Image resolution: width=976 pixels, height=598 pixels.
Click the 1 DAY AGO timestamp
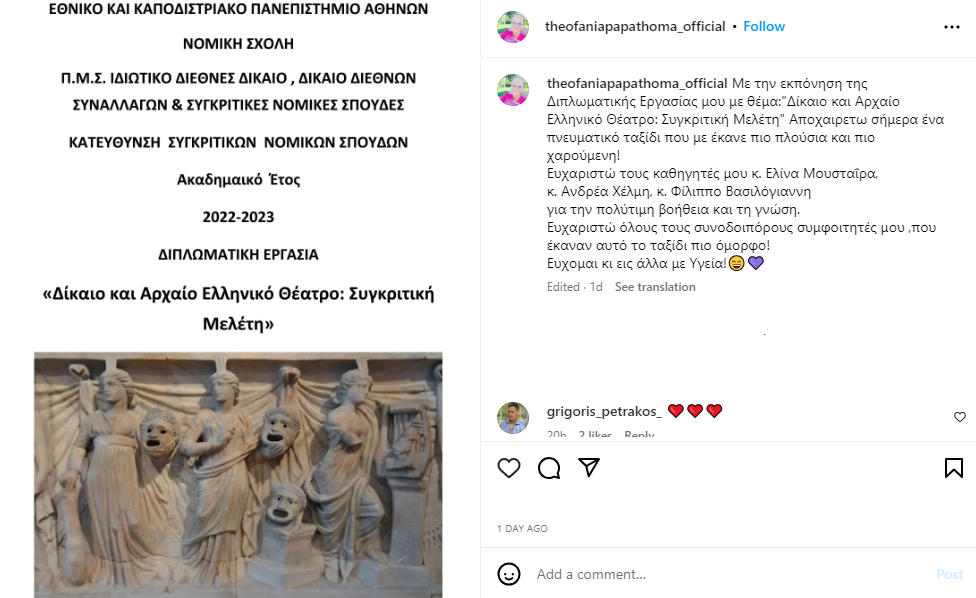tap(522, 528)
